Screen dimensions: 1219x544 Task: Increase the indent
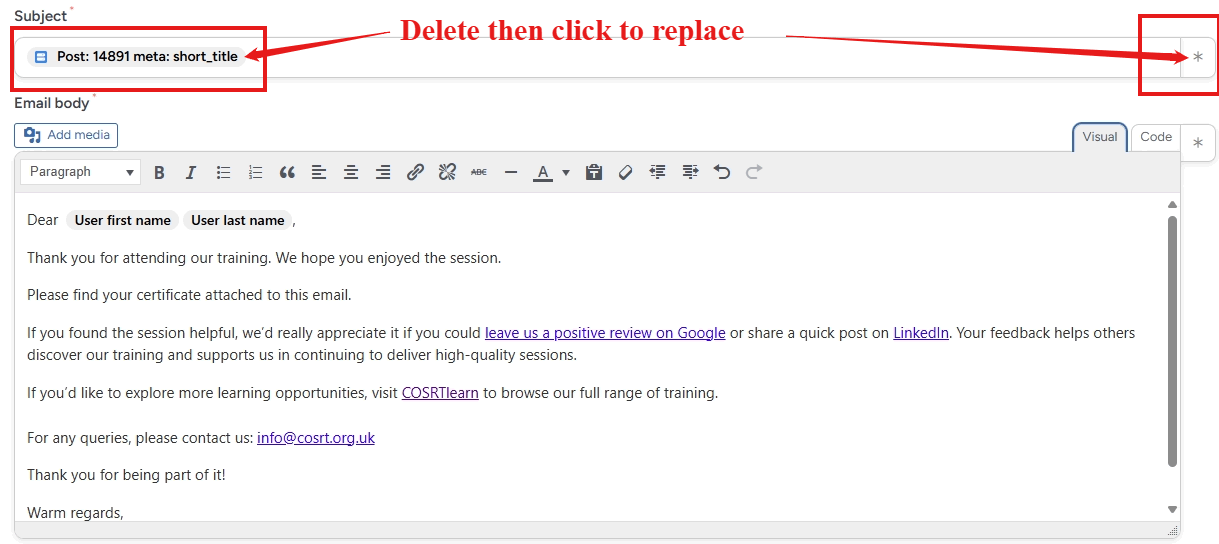690,172
